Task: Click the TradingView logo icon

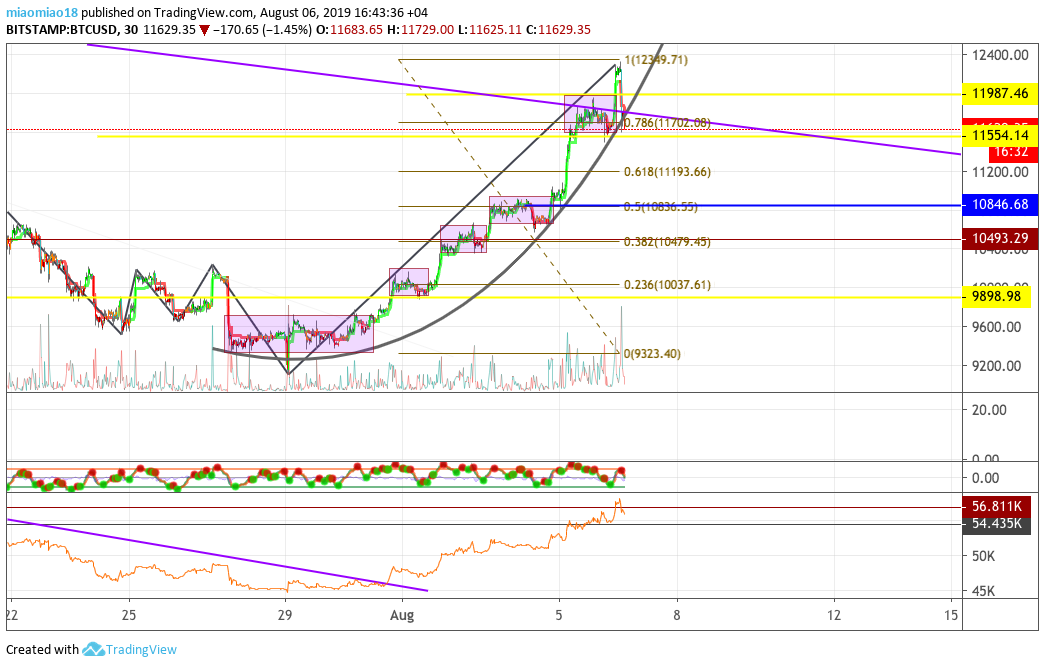Action: point(93,649)
